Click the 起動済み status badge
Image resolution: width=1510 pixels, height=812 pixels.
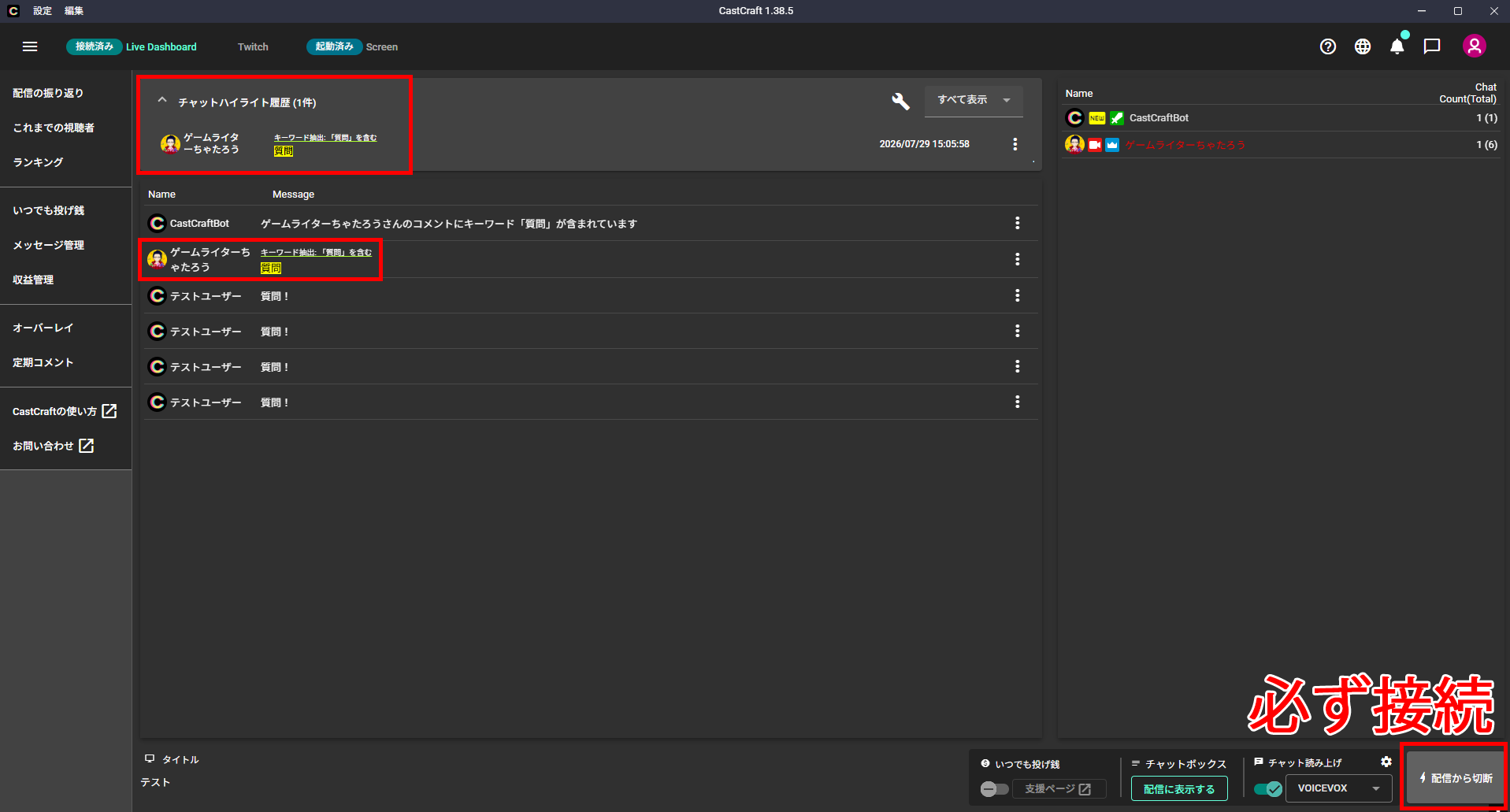point(335,46)
